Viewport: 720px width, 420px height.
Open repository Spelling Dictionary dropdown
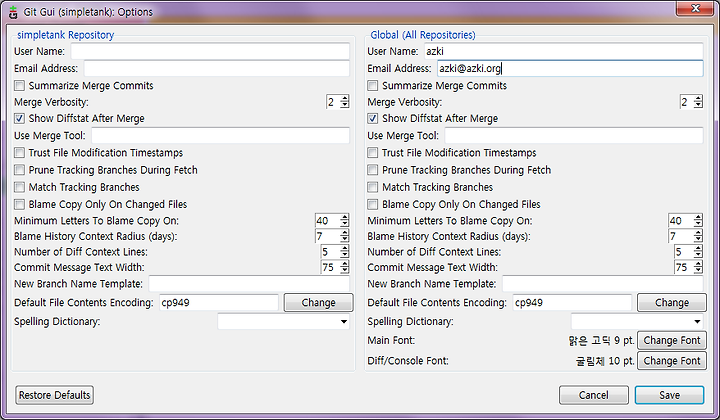tap(343, 322)
